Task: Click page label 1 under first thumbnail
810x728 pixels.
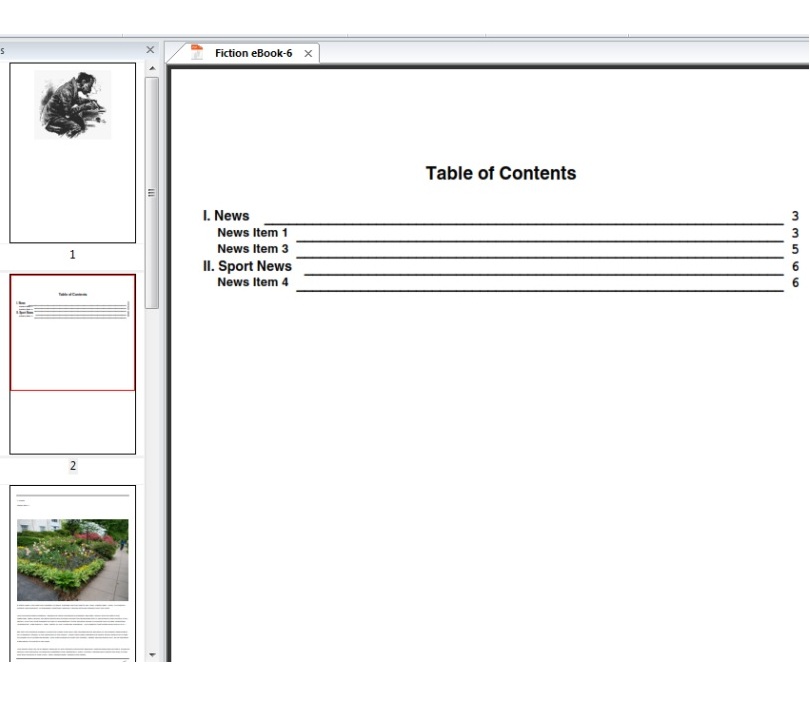Action: point(72,254)
